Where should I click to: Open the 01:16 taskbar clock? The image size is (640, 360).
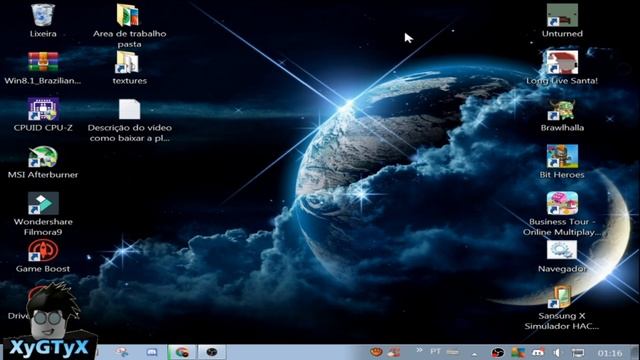coord(610,353)
